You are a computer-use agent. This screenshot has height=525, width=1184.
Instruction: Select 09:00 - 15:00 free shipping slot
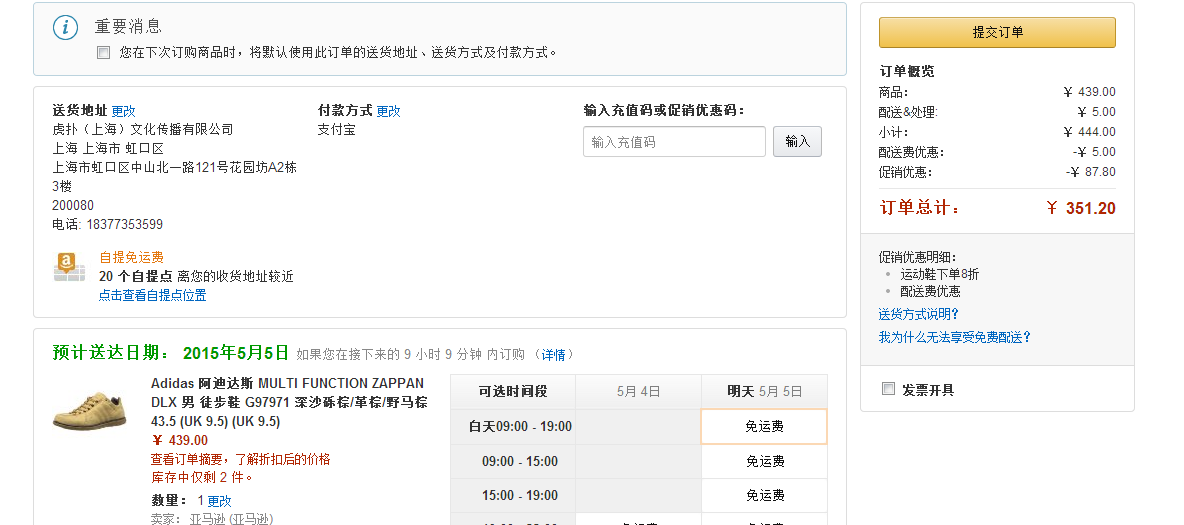[764, 461]
